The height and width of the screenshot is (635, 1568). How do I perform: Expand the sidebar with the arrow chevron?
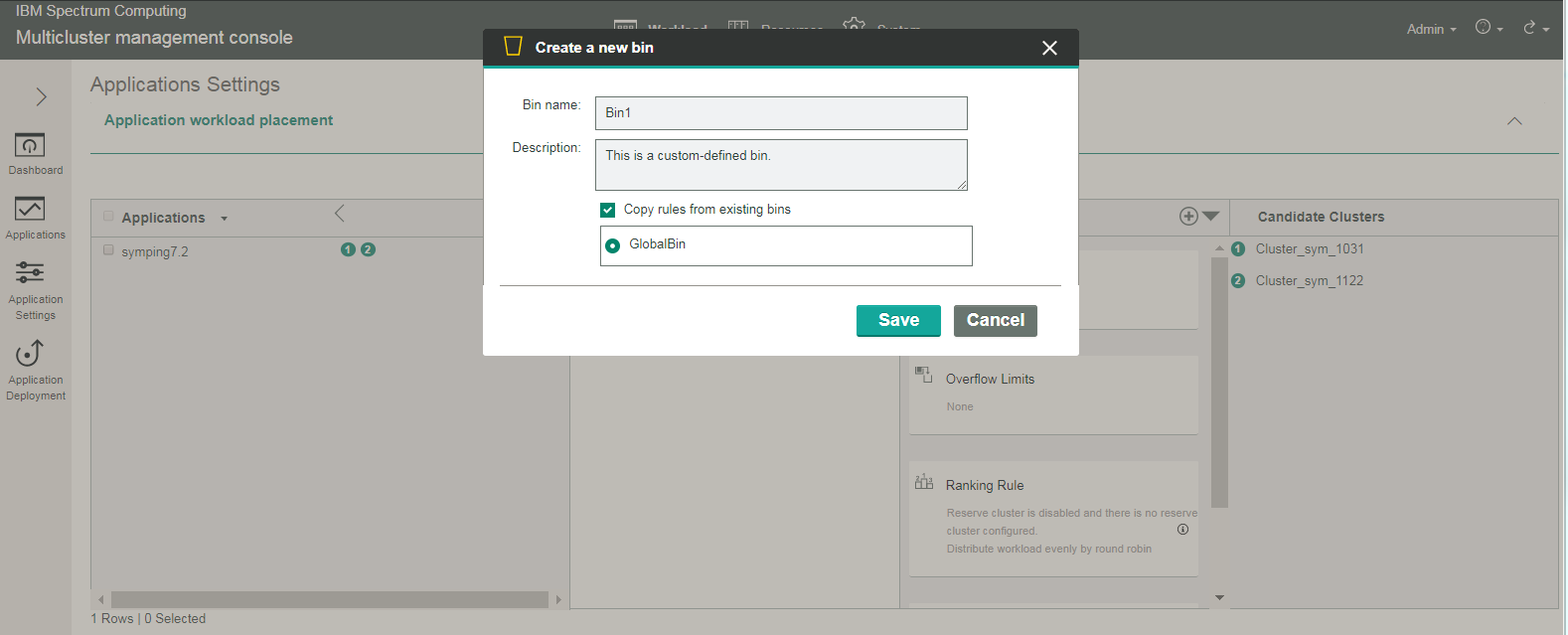coord(41,96)
